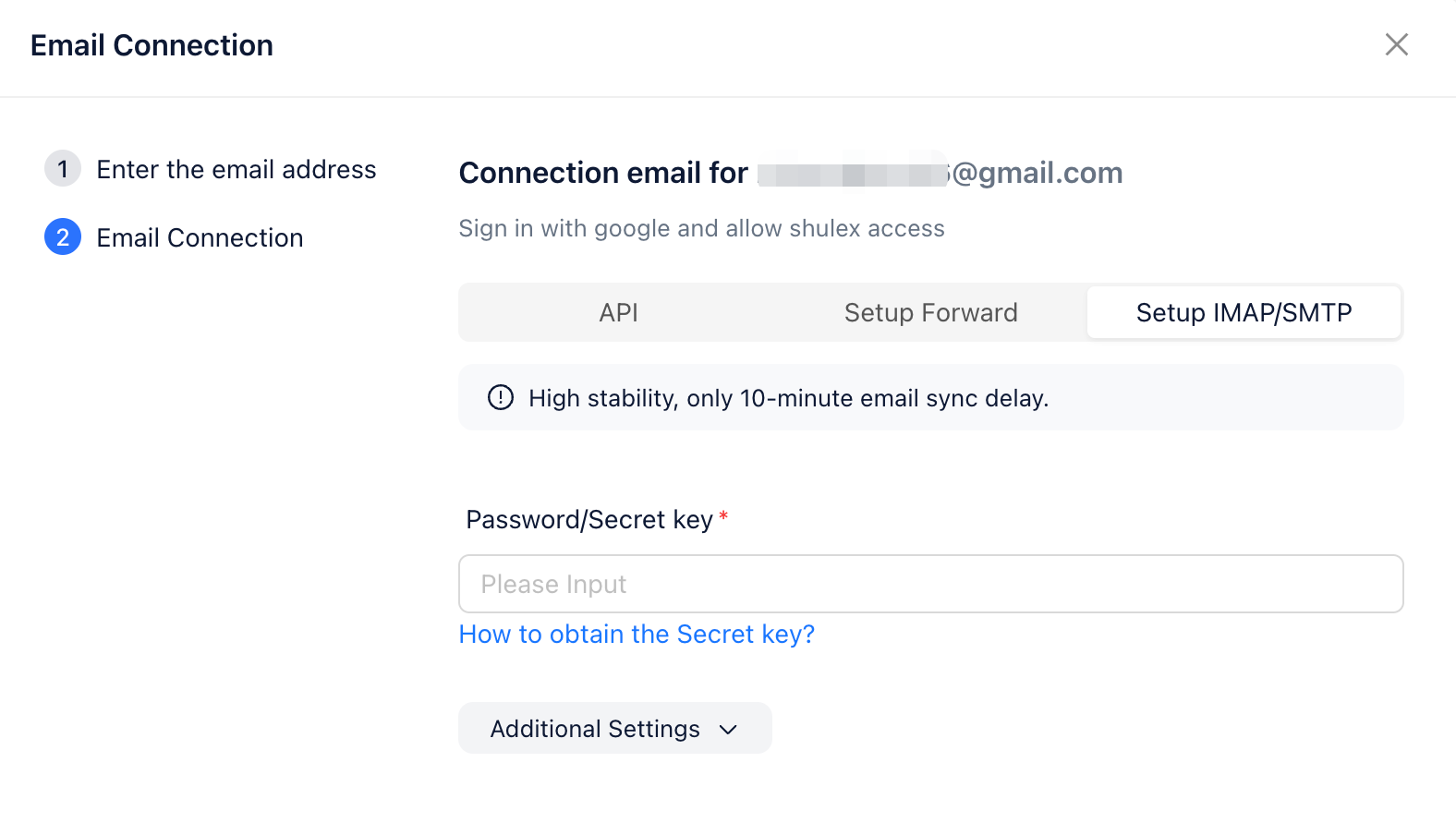Select the Enter the email address step
Viewport: 1456px width, 835px height.
[237, 169]
